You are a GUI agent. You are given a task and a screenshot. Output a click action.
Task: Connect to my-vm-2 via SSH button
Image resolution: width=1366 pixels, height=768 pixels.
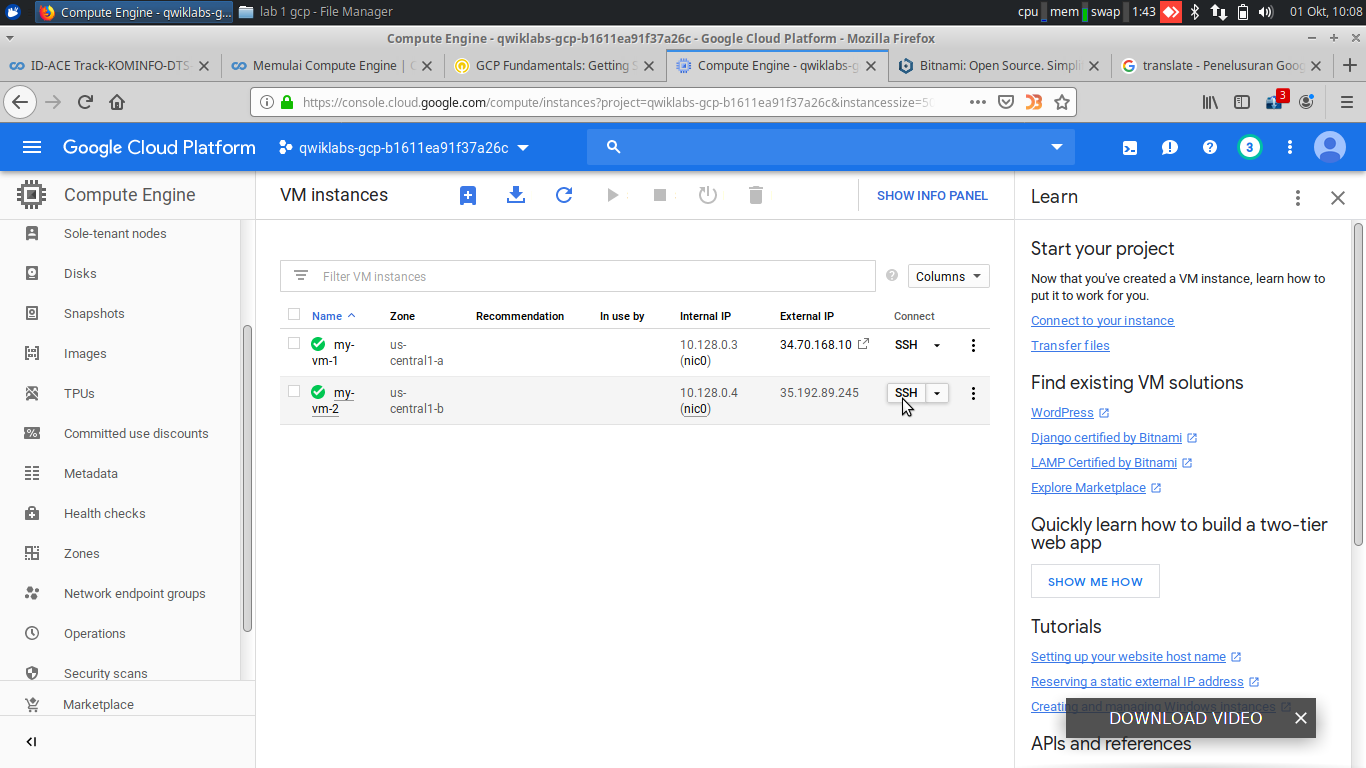pyautogui.click(x=906, y=393)
